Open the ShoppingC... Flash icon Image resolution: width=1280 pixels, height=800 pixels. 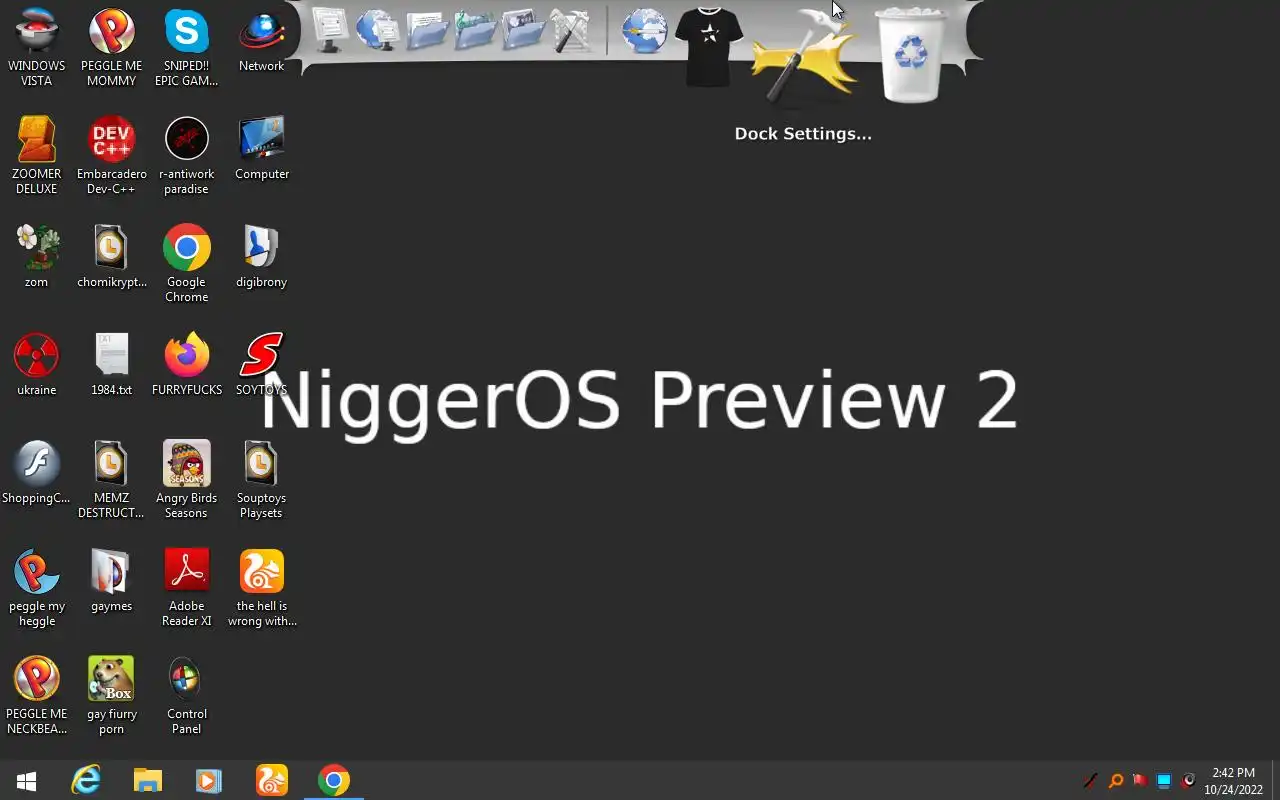[x=36, y=473]
